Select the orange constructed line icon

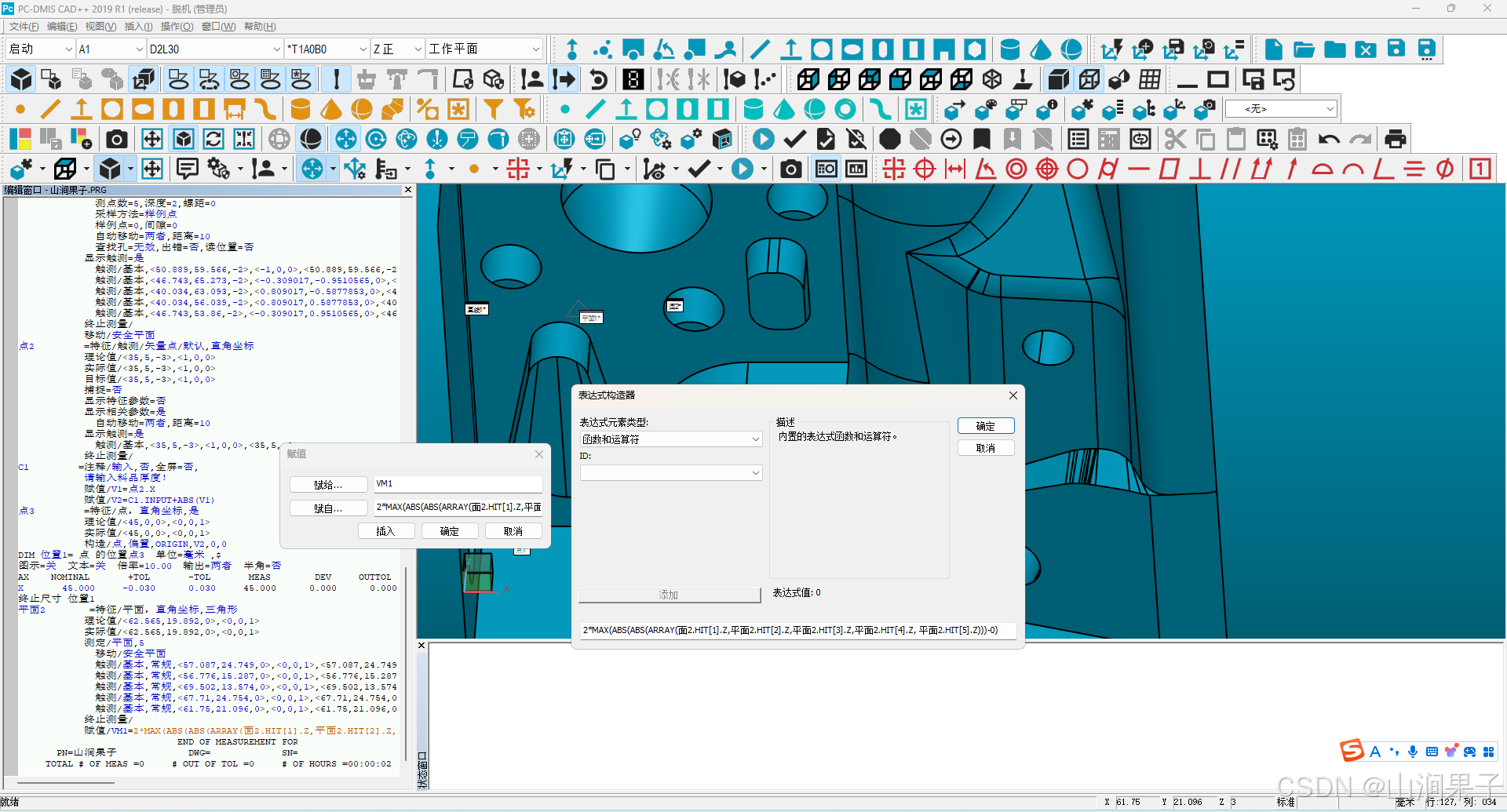(x=51, y=109)
